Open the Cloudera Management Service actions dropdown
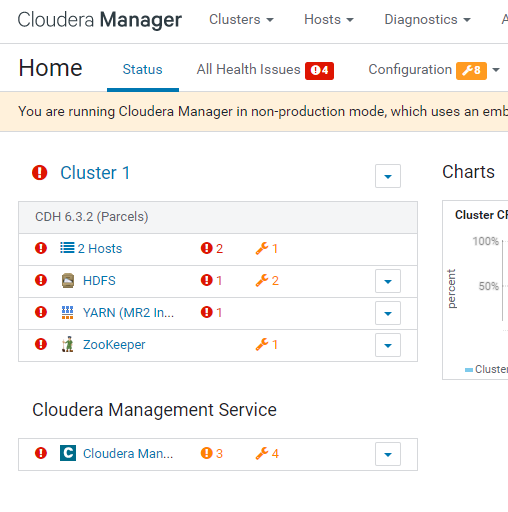Viewport: 508px width, 512px height. (x=388, y=454)
